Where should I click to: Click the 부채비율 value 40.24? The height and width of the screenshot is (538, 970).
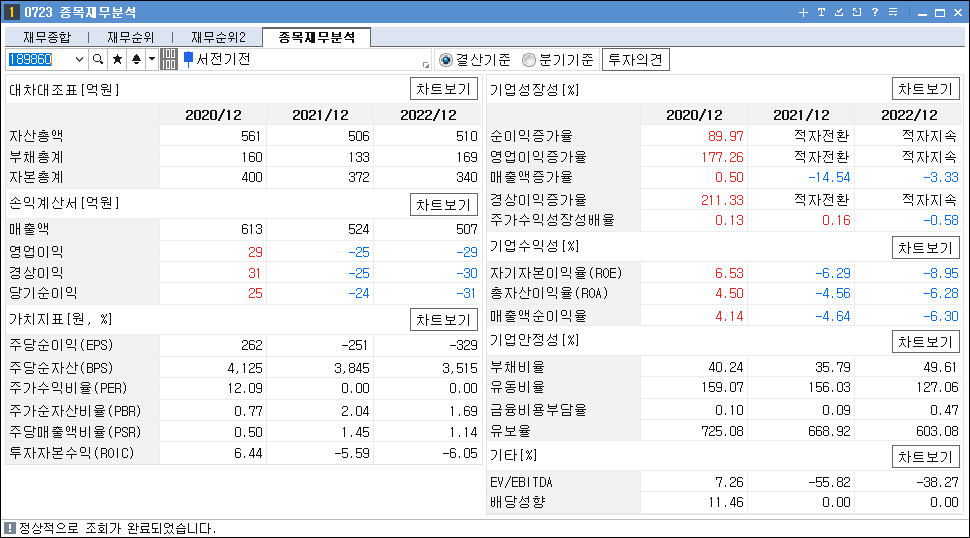click(726, 367)
